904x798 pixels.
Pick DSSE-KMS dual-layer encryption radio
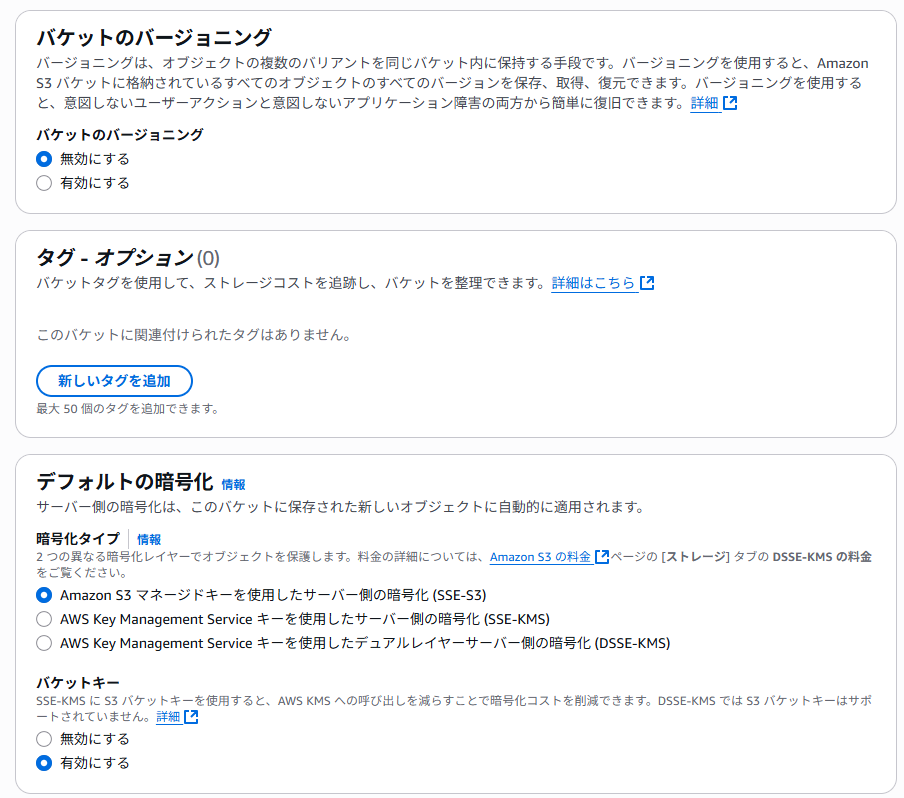pyautogui.click(x=44, y=643)
